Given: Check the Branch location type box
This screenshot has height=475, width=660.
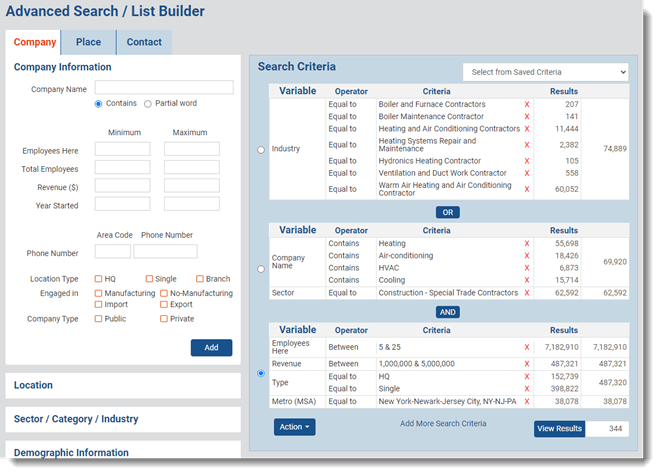Looking at the screenshot, I should 200,279.
